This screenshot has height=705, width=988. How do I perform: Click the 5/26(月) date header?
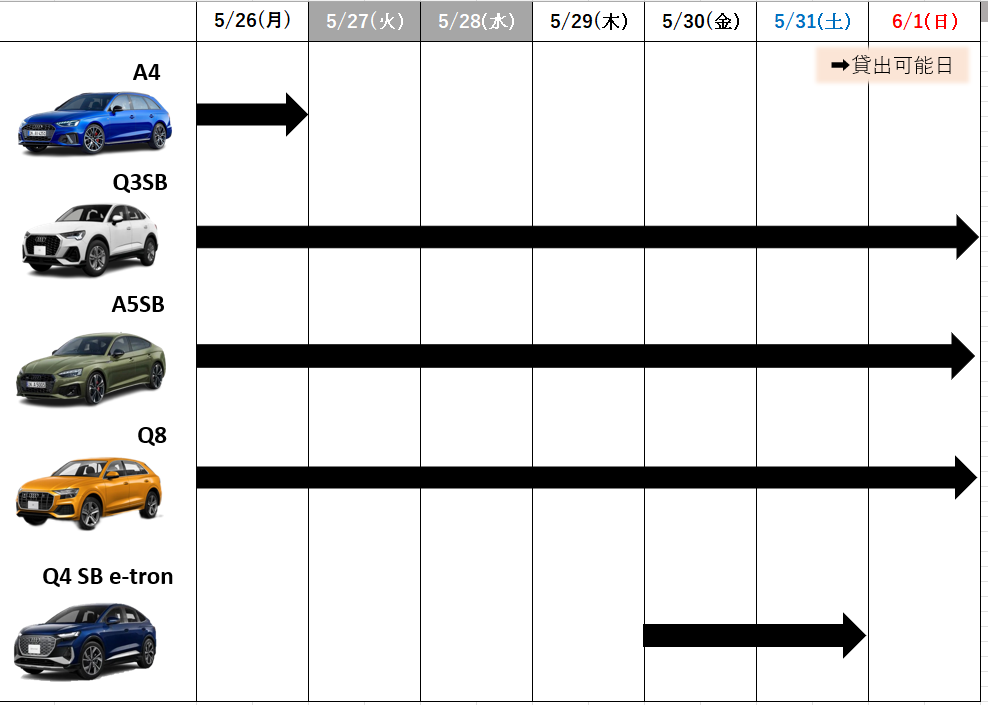point(252,21)
